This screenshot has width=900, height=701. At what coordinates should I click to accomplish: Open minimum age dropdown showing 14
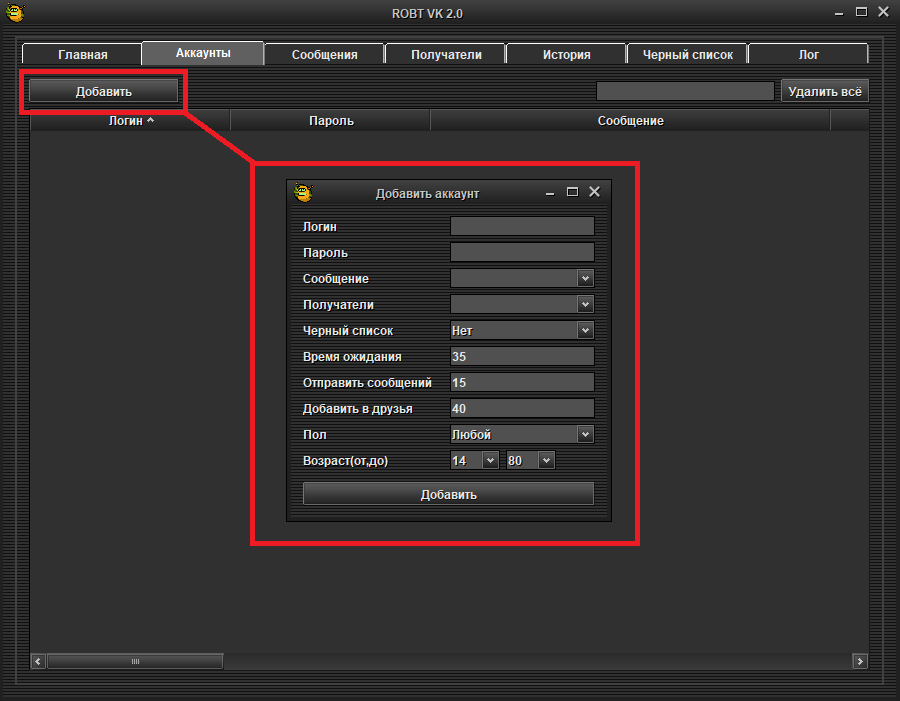click(x=489, y=461)
